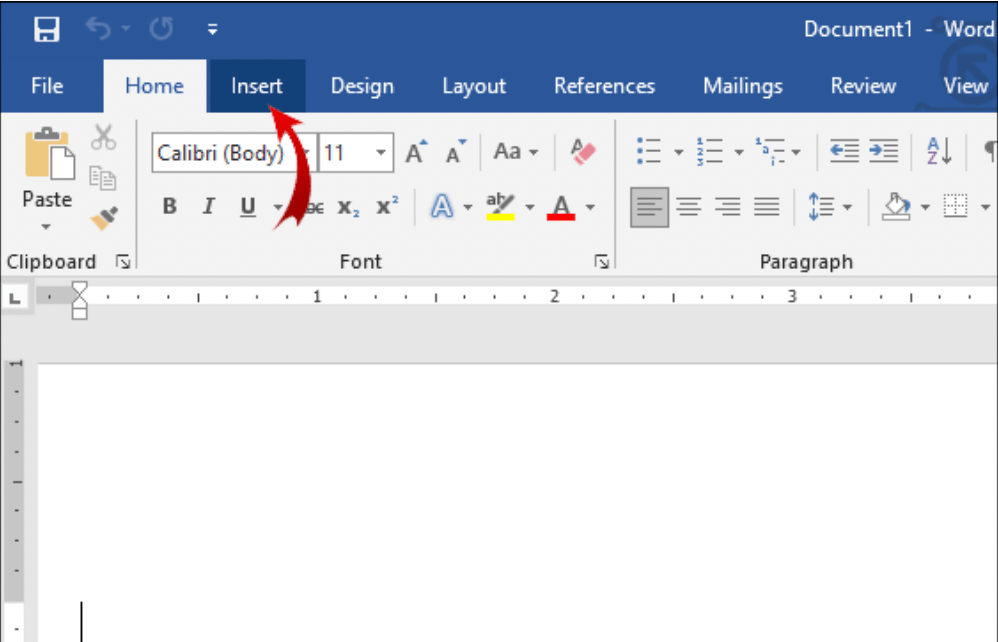Select the Format Painter tool
998x642 pixels.
click(x=103, y=220)
